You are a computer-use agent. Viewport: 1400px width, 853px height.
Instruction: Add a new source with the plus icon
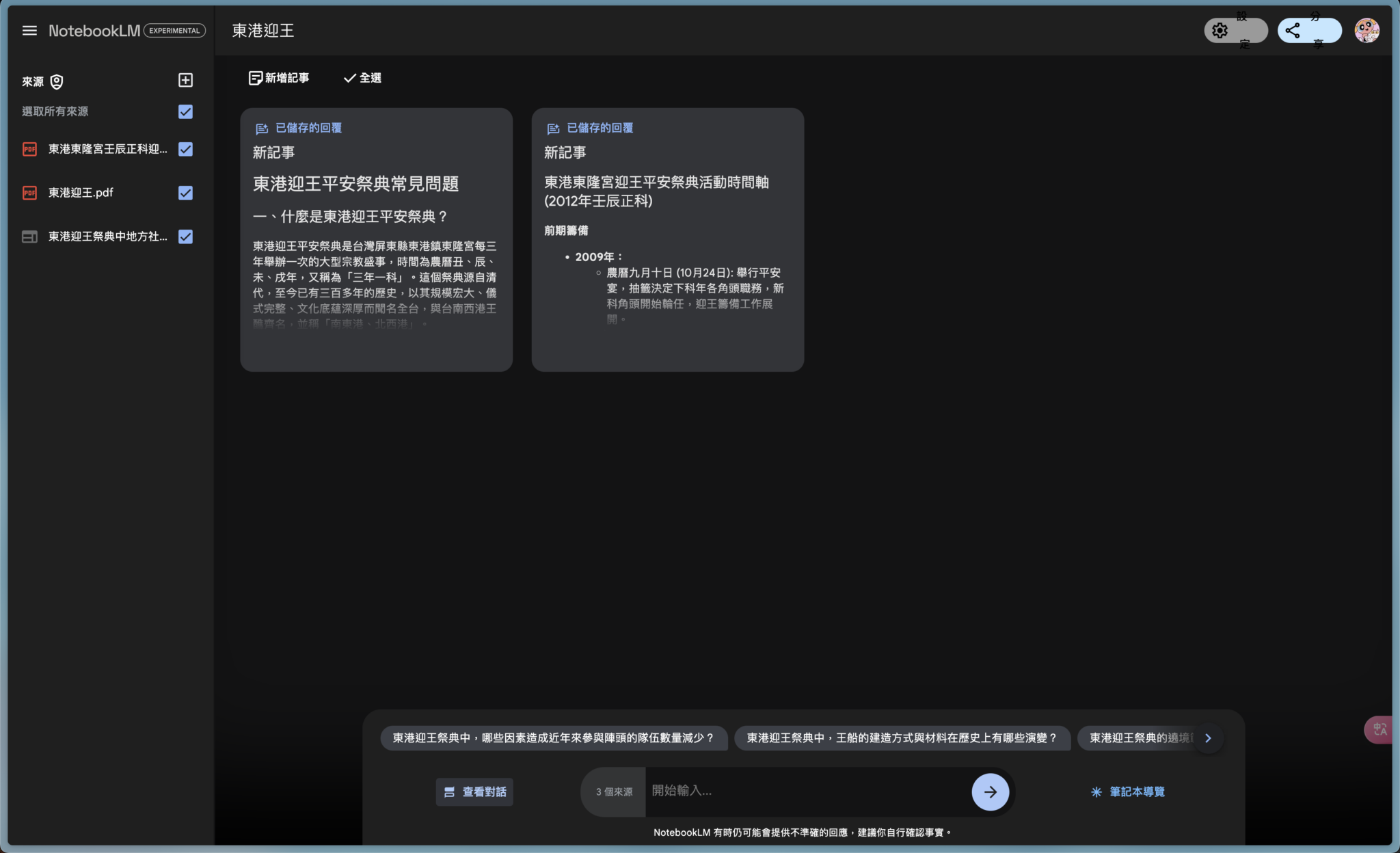pos(185,80)
